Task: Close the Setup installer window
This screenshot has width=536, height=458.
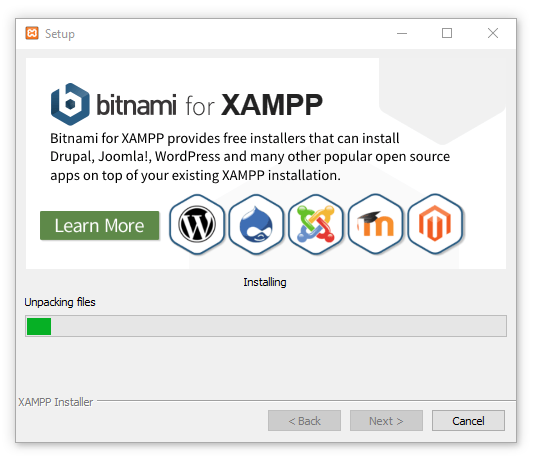Action: pos(493,33)
